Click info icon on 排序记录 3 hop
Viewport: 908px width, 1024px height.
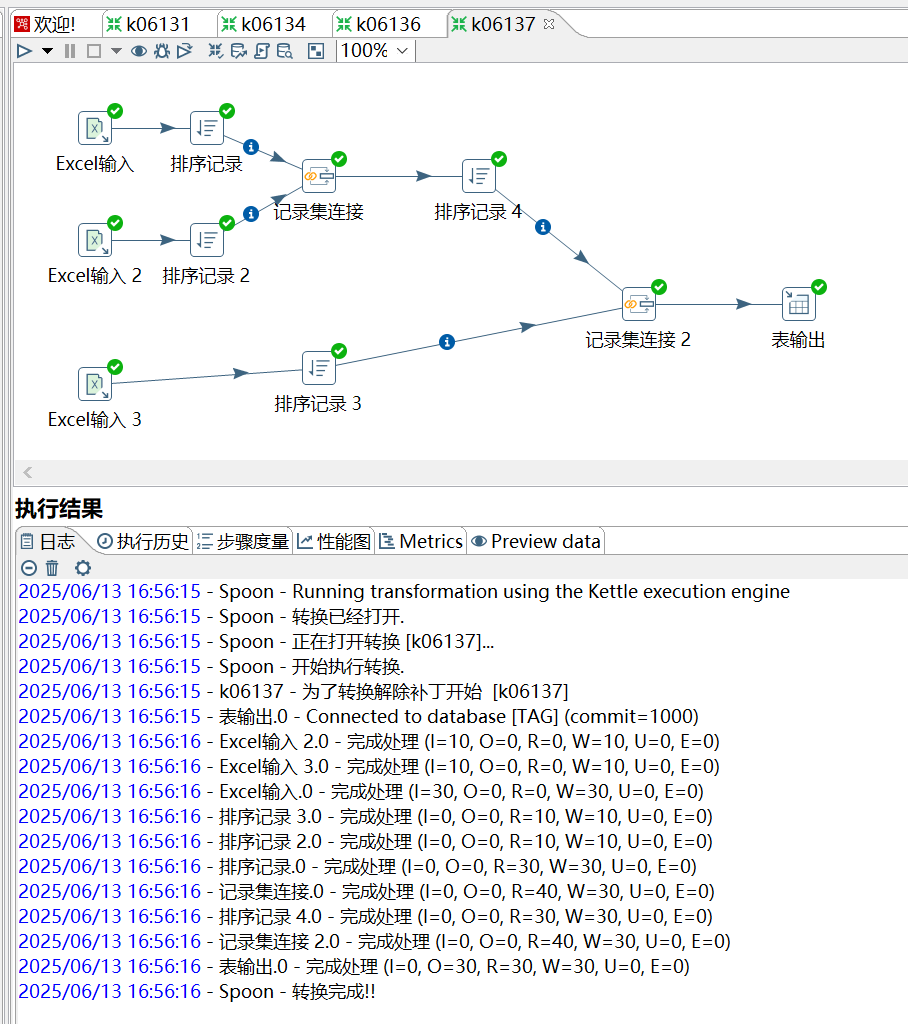(x=447, y=342)
